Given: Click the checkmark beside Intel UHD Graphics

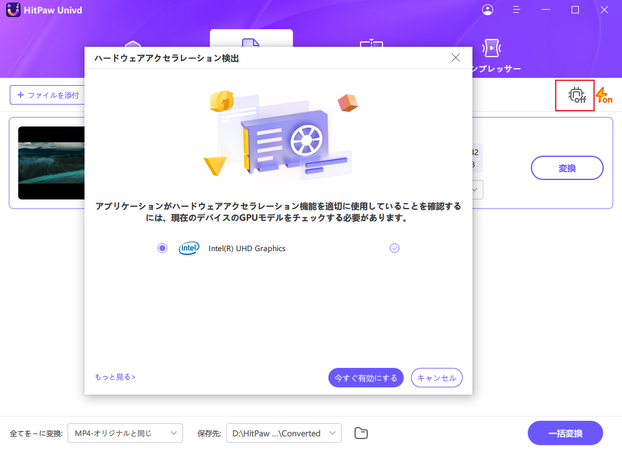Looking at the screenshot, I should tap(394, 248).
